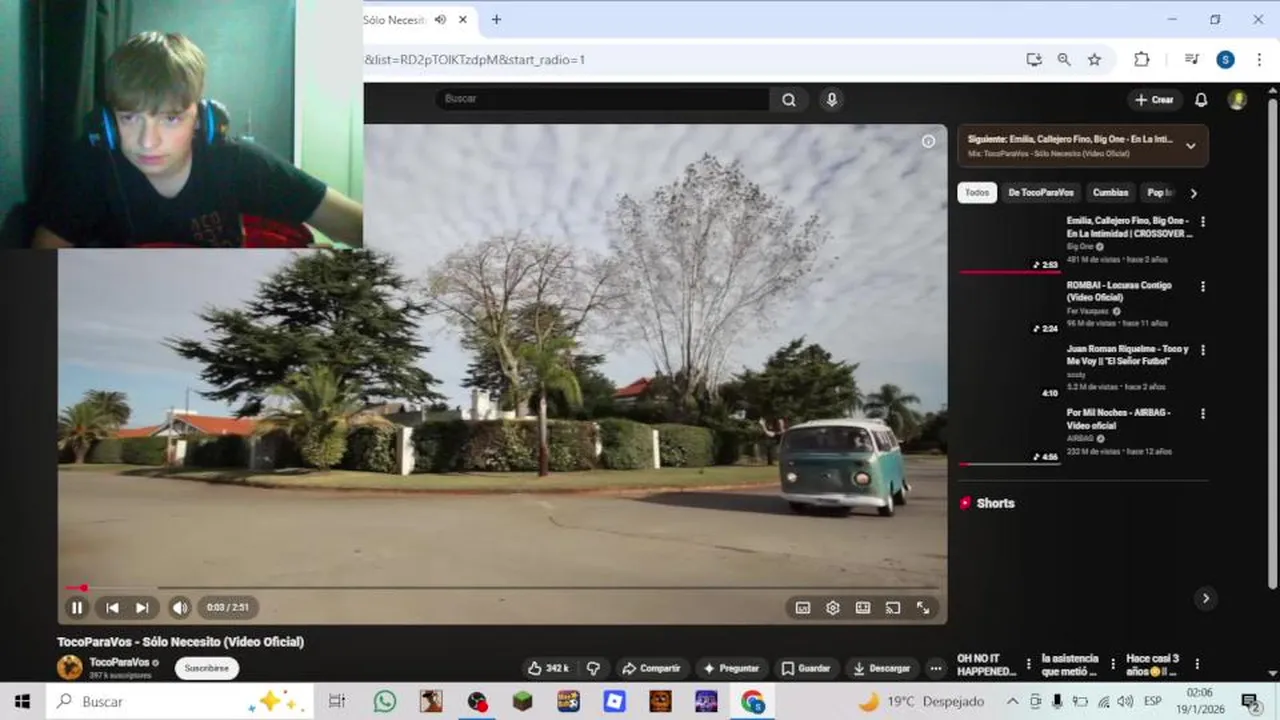Click the YouTube search magnifier button
This screenshot has height=720, width=1280.
789,99
